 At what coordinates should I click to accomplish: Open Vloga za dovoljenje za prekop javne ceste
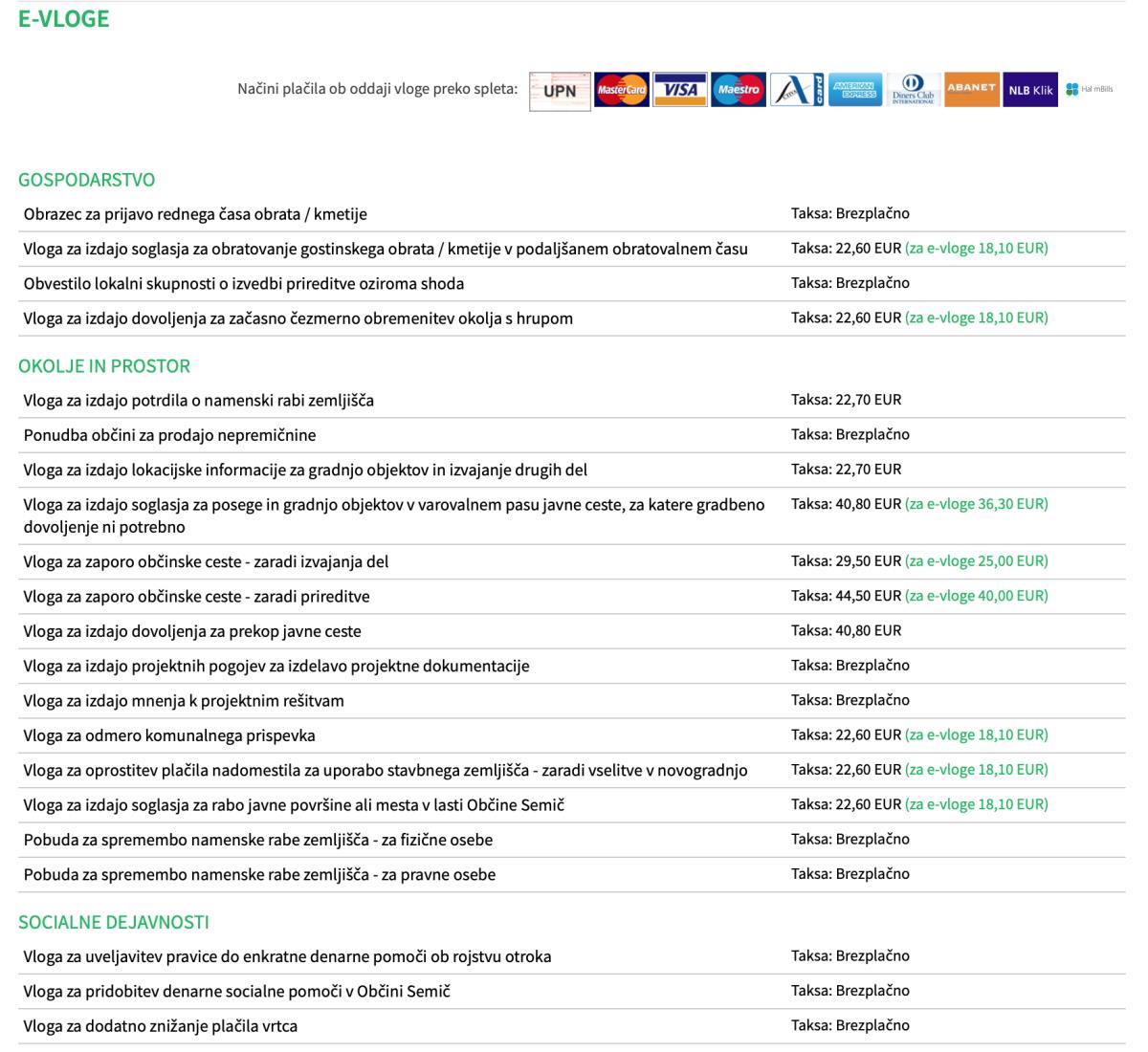pyautogui.click(x=192, y=631)
